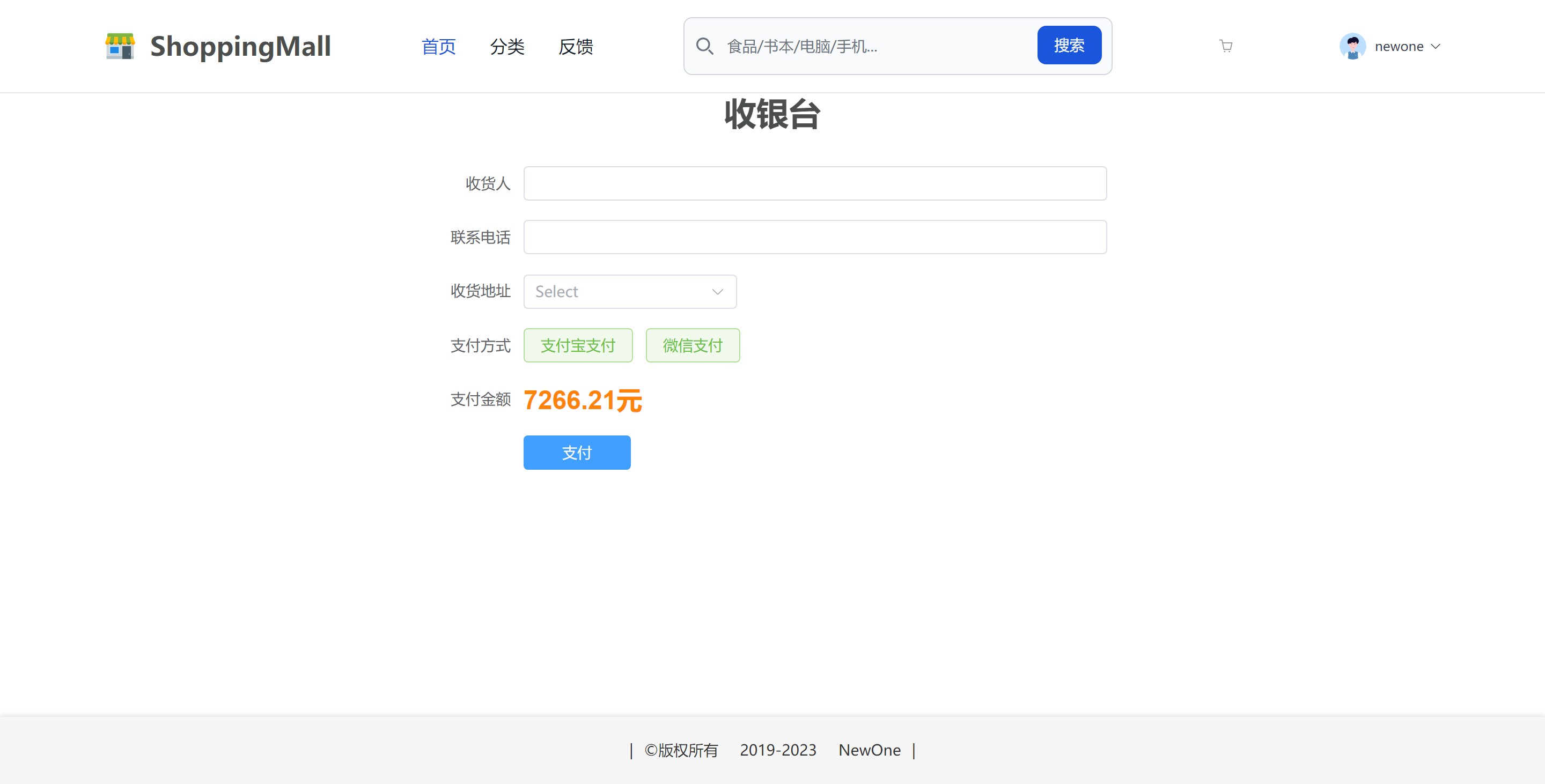Go to the 首页 nav item
This screenshot has width=1545, height=784.
tap(438, 46)
